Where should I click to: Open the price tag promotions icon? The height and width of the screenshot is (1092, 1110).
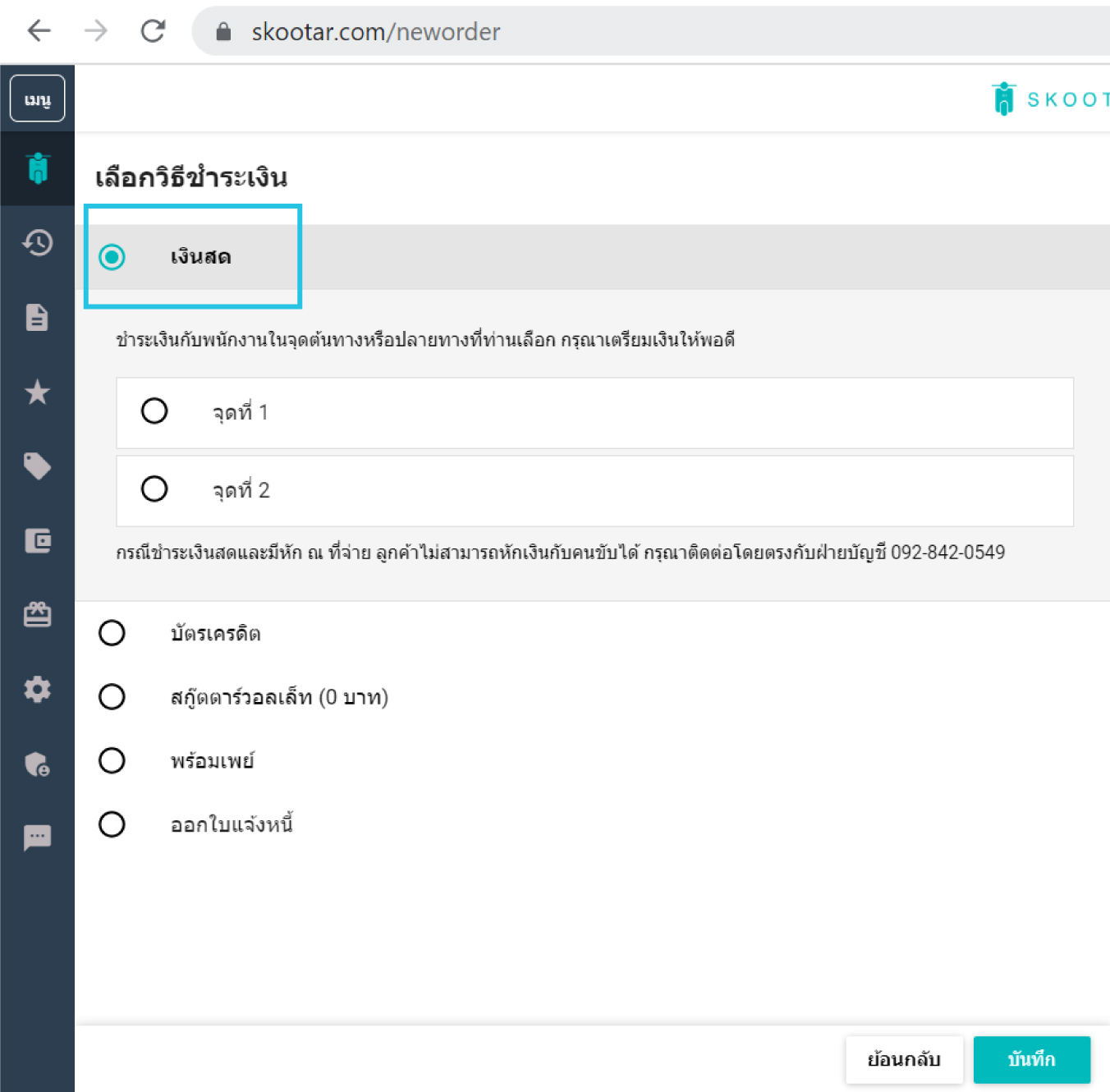(x=38, y=466)
